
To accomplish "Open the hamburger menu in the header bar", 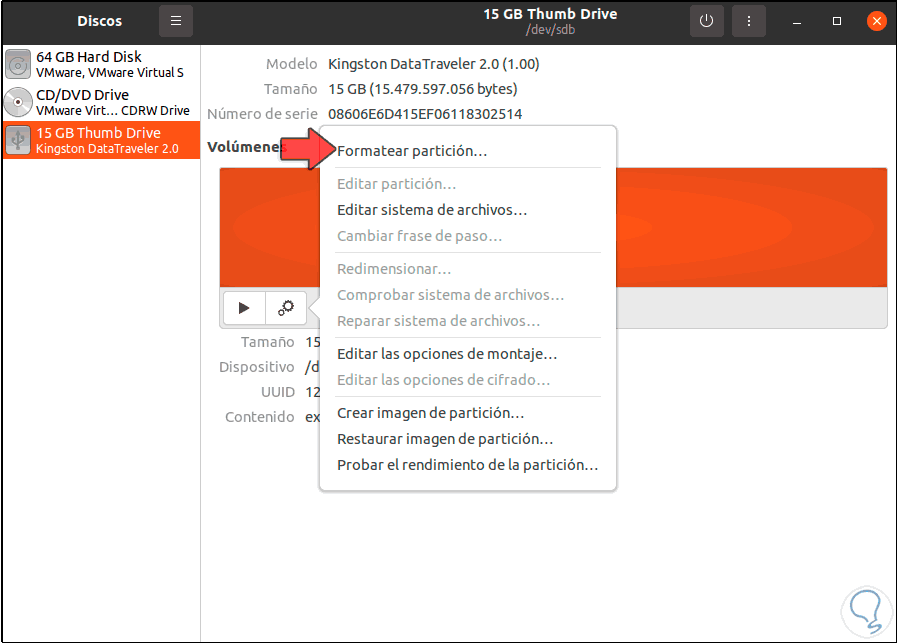I will coord(176,20).
